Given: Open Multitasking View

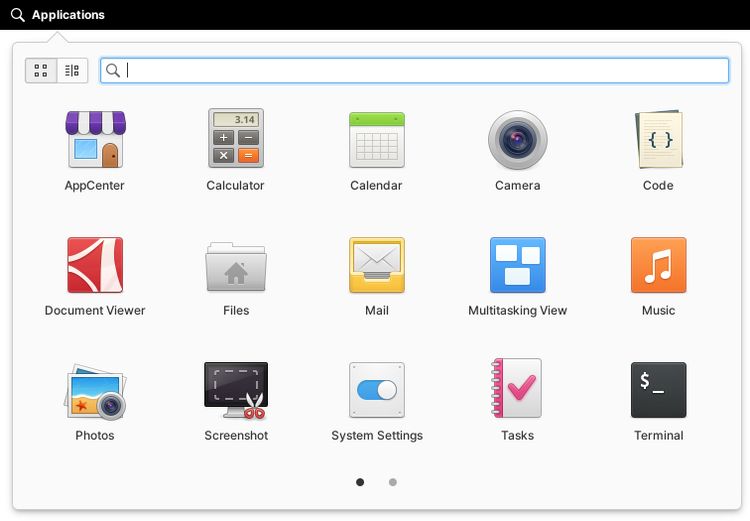Looking at the screenshot, I should (518, 265).
